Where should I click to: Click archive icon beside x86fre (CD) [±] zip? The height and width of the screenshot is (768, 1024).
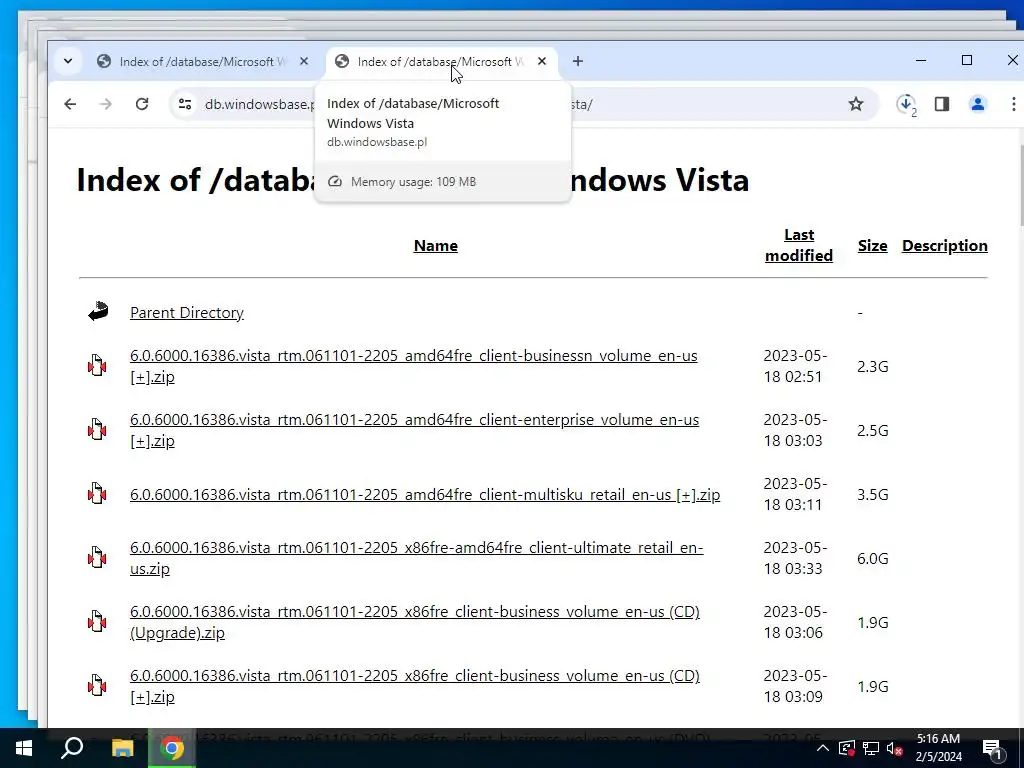[97, 686]
